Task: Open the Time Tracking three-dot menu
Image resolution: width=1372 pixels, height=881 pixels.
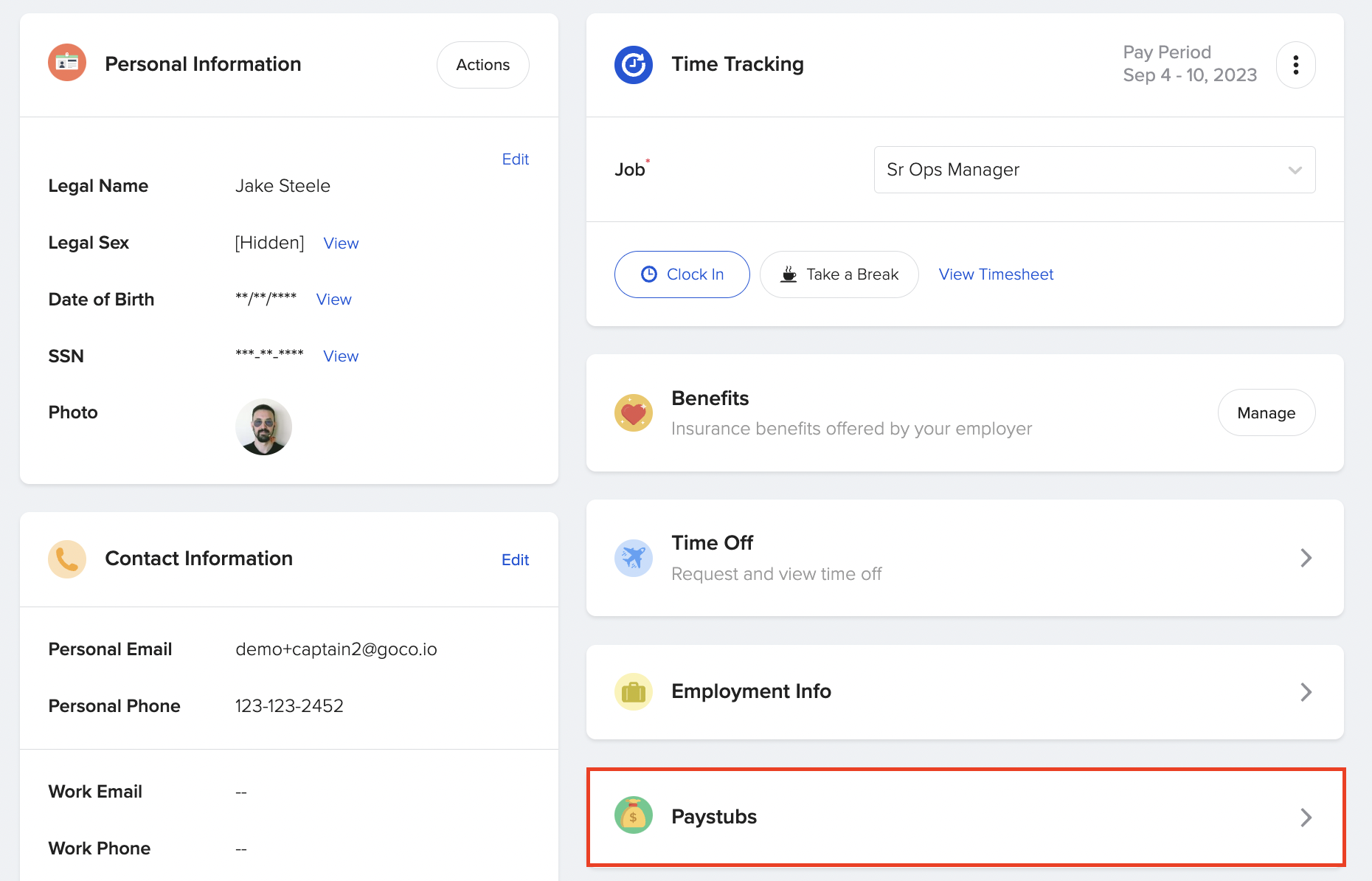Action: click(x=1295, y=65)
